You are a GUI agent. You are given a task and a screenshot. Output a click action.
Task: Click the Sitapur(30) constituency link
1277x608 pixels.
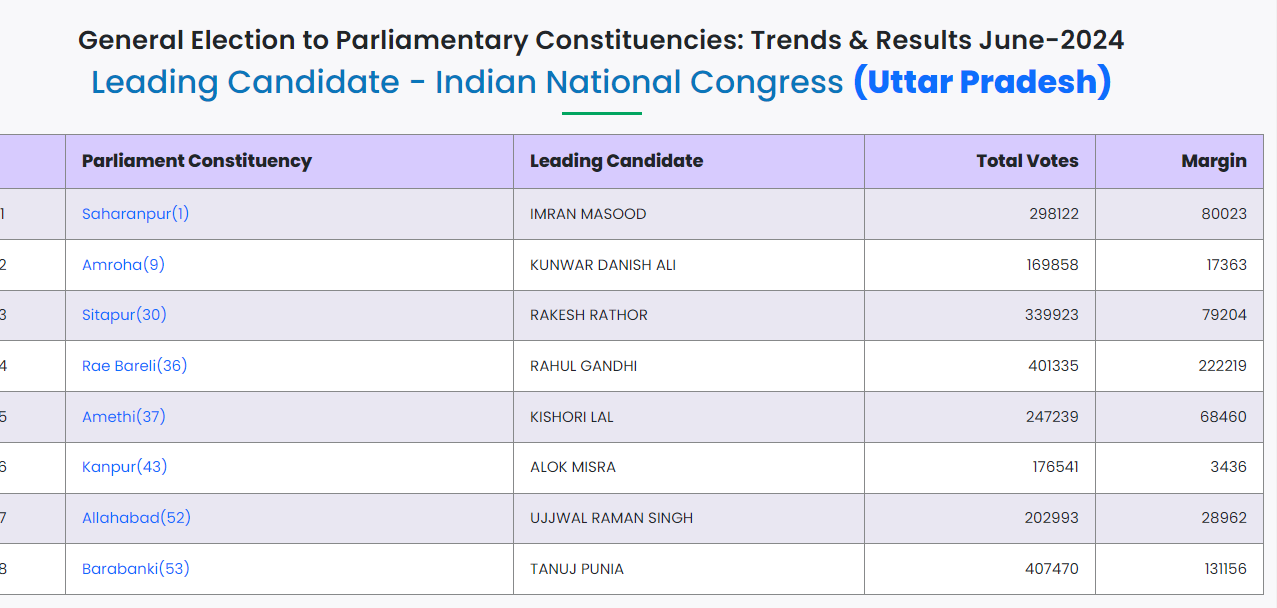124,315
